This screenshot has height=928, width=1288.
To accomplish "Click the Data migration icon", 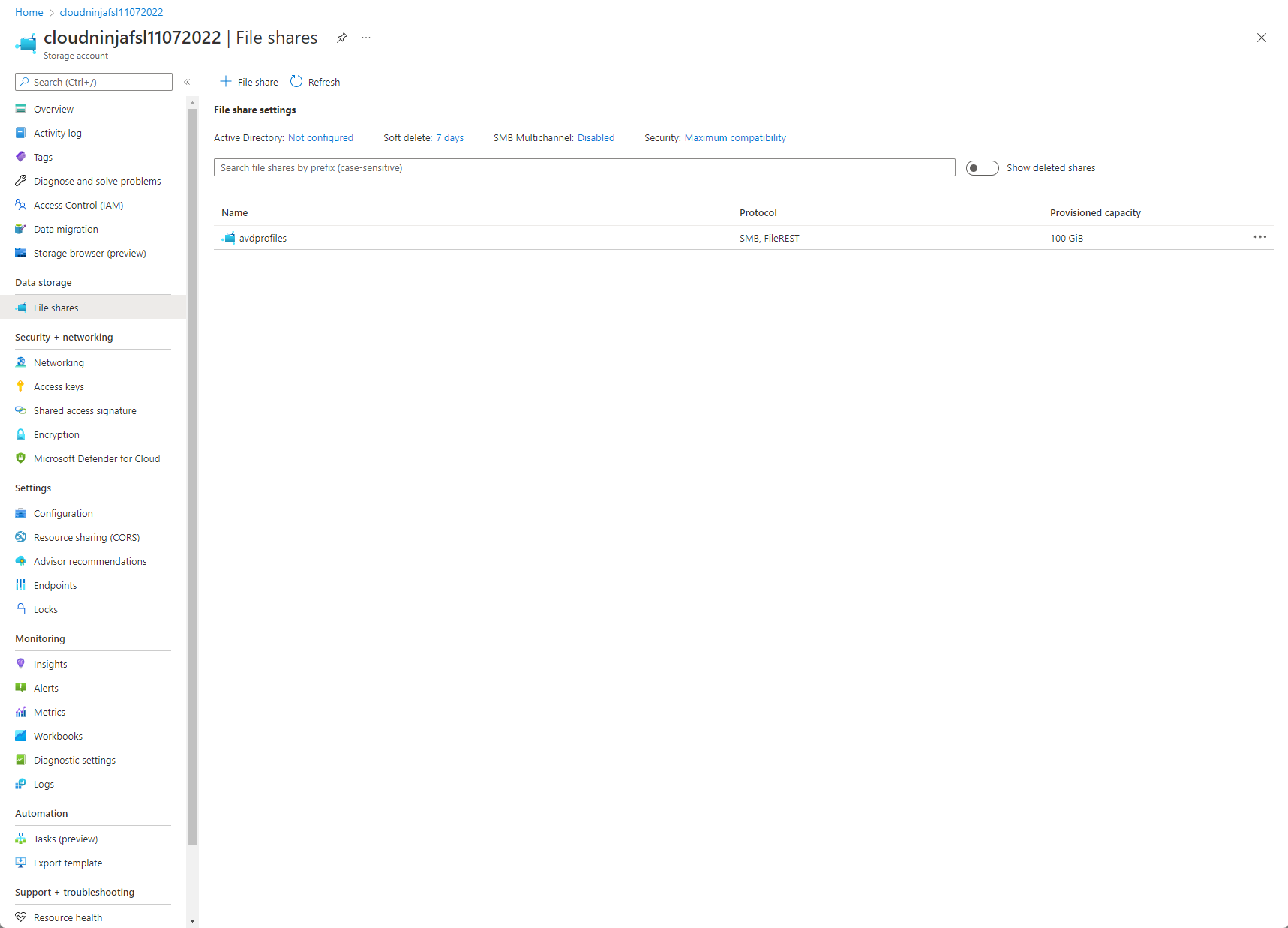I will click(x=21, y=229).
